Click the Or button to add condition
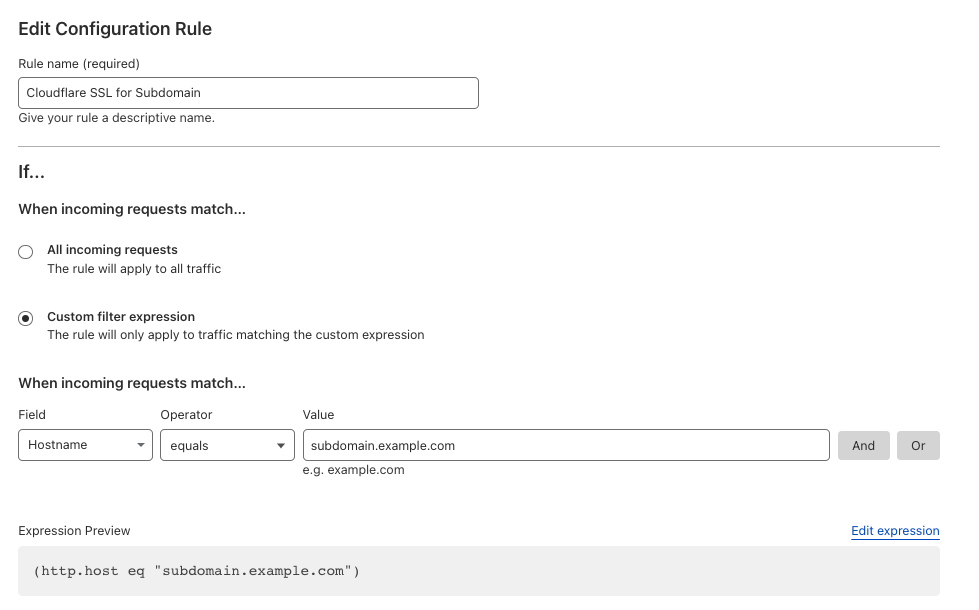Image resolution: width=979 pixels, height=610 pixels. click(918, 445)
